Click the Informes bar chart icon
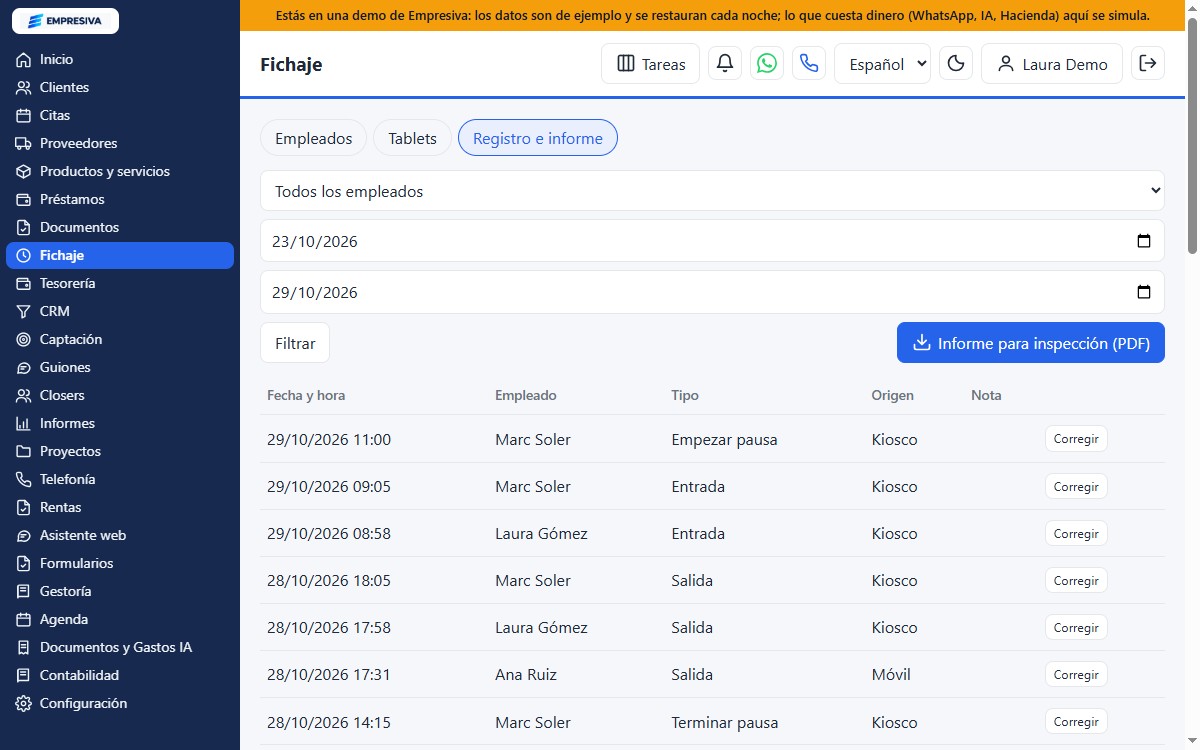This screenshot has width=1200, height=750. tap(24, 424)
